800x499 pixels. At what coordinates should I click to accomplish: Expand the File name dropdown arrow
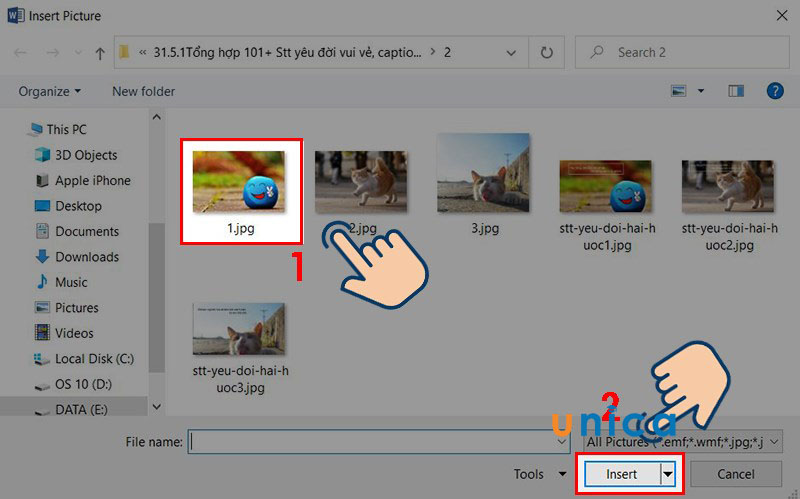pos(562,442)
